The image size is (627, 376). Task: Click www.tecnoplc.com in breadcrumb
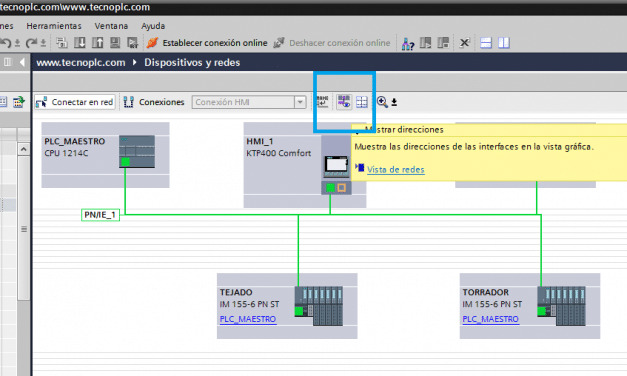[81, 62]
